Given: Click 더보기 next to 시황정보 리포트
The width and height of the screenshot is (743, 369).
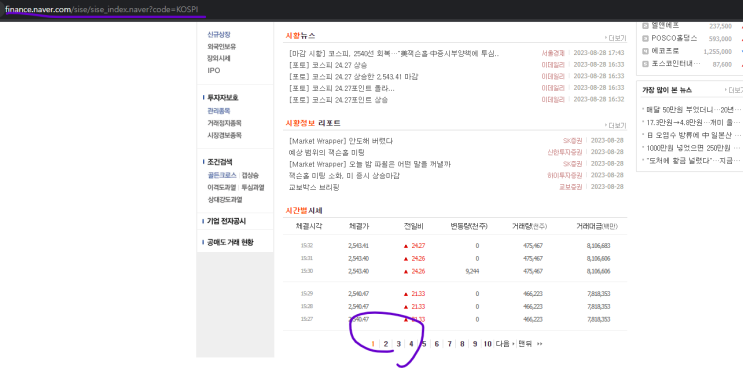Looking at the screenshot, I should [x=616, y=126].
